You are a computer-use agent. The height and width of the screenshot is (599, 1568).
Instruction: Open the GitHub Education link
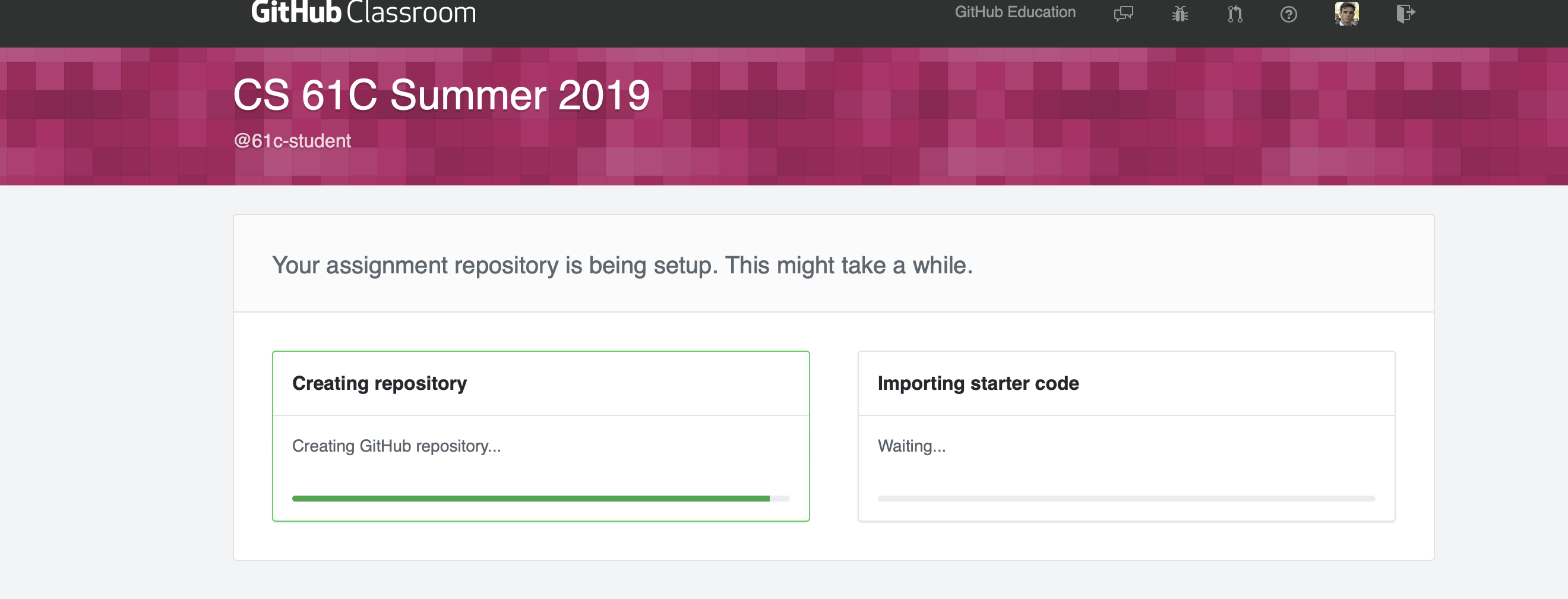[x=1015, y=11]
